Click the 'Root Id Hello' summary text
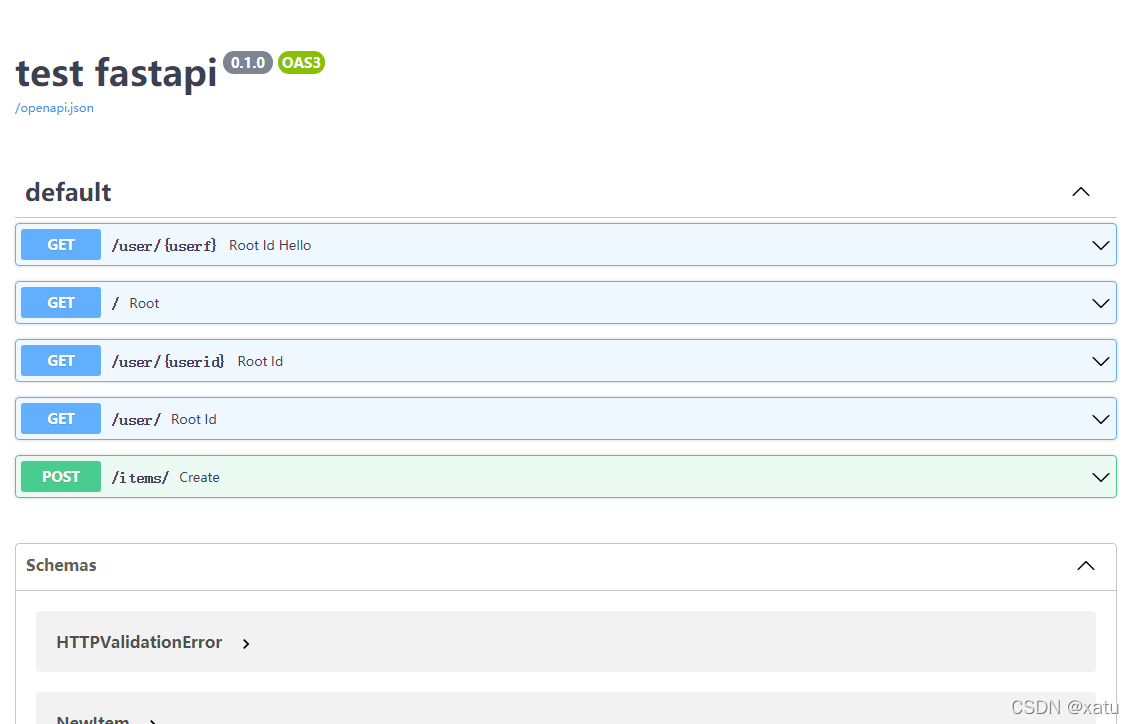 [270, 245]
